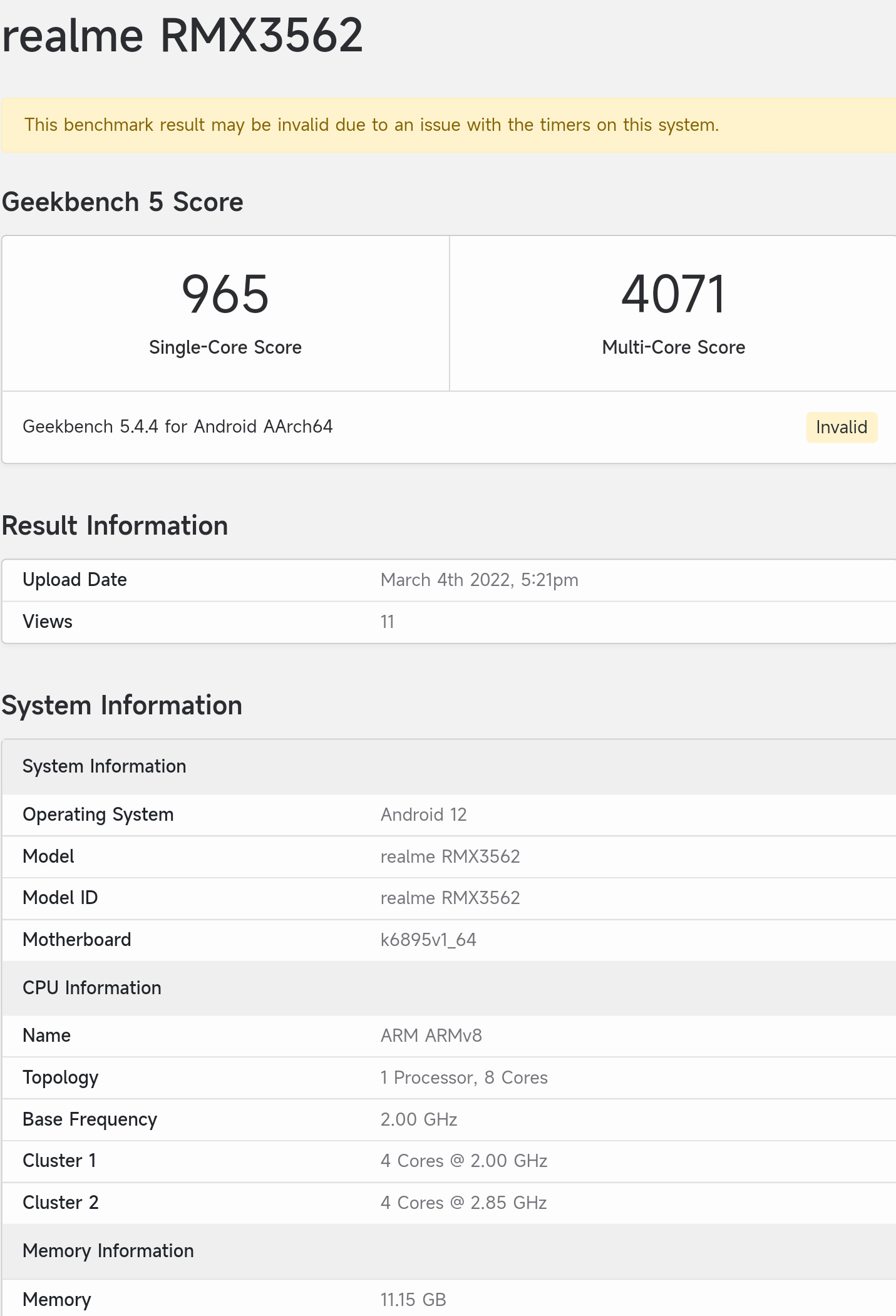Viewport: 896px width, 1316px height.
Task: Click the Invalid badge
Action: click(x=841, y=428)
